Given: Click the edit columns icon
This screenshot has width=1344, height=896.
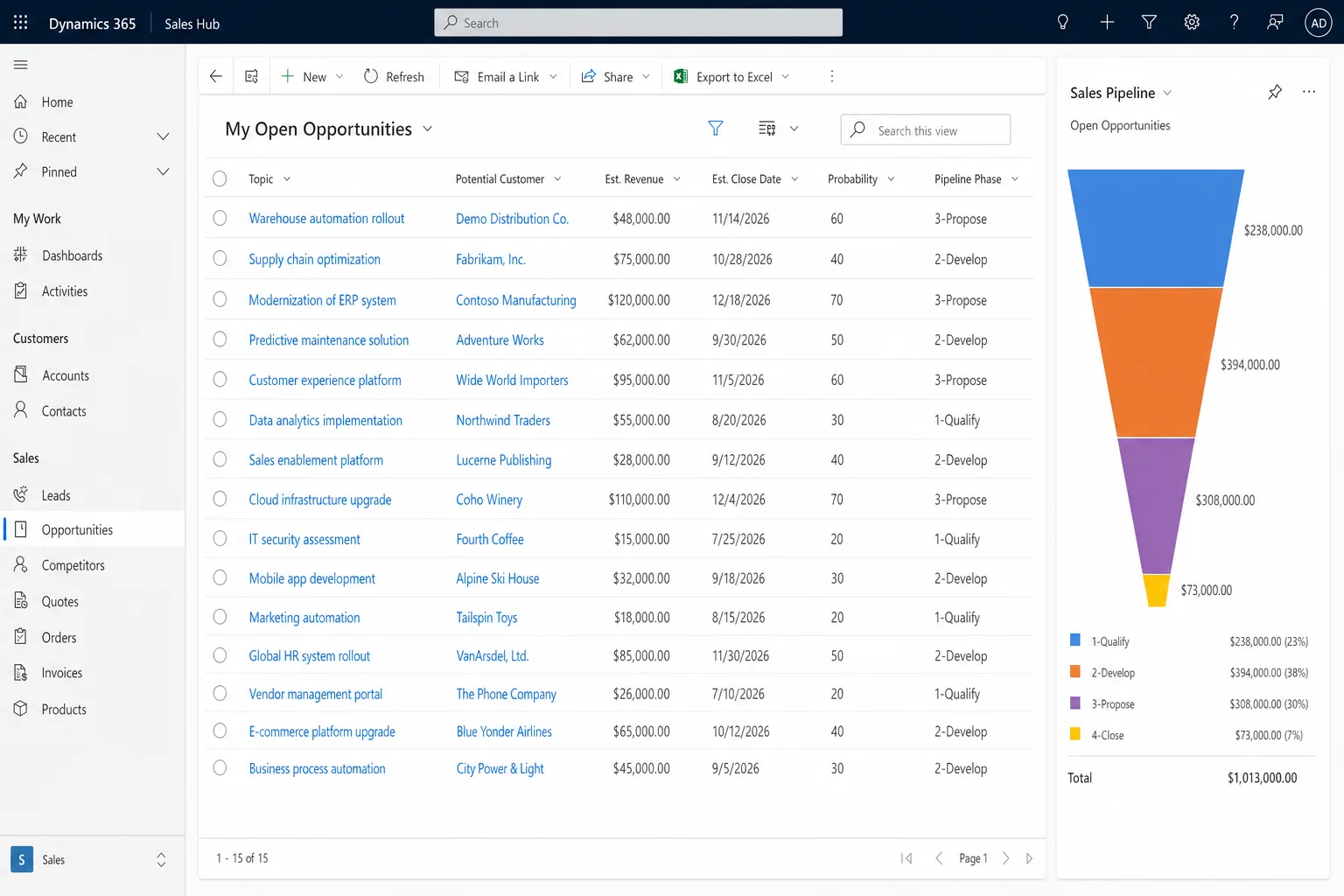Looking at the screenshot, I should pos(767,129).
